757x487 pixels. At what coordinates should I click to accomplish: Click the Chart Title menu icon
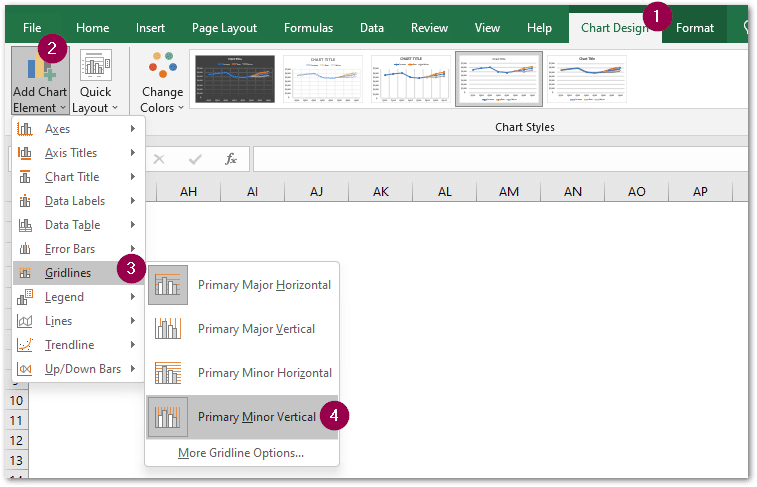pos(26,177)
